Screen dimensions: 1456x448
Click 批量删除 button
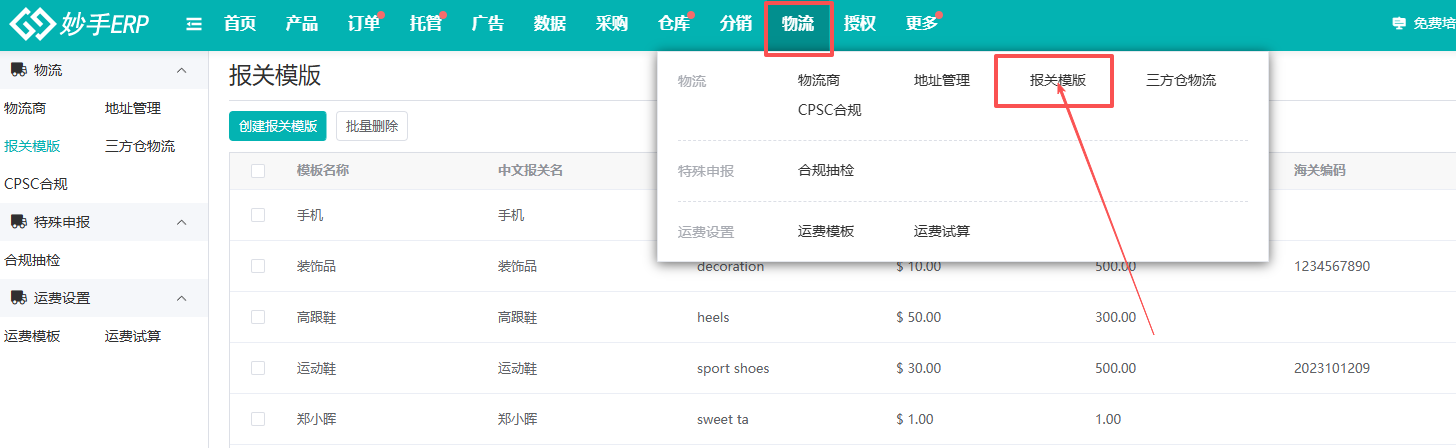pyautogui.click(x=372, y=126)
